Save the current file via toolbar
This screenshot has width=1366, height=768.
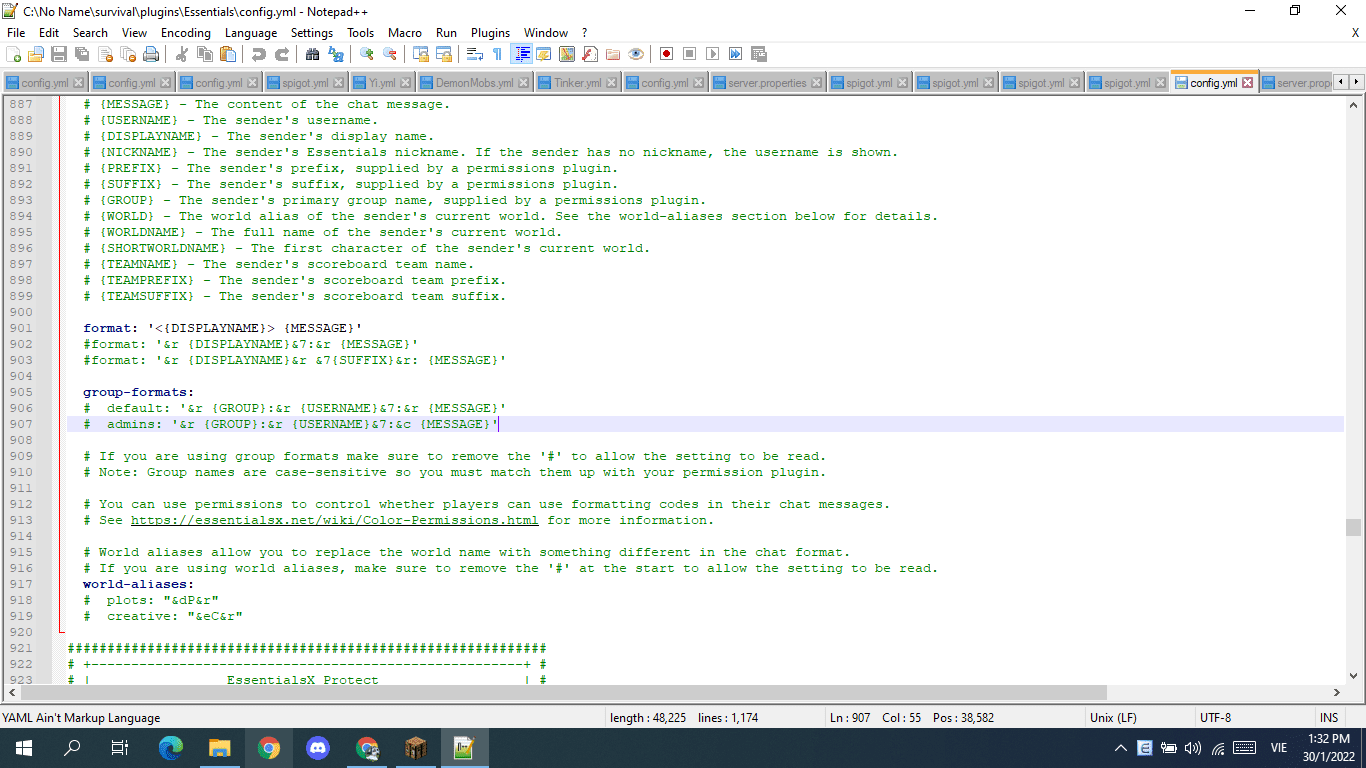click(59, 54)
